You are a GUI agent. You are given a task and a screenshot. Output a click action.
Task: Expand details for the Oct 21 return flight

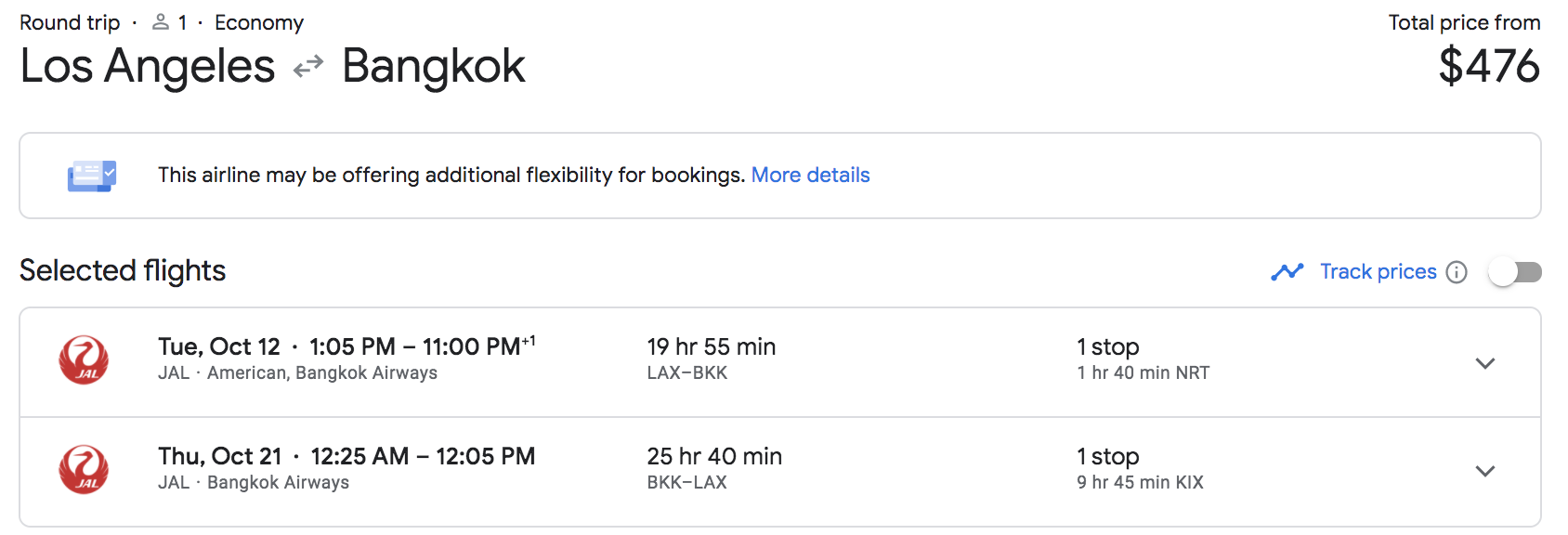1485,471
